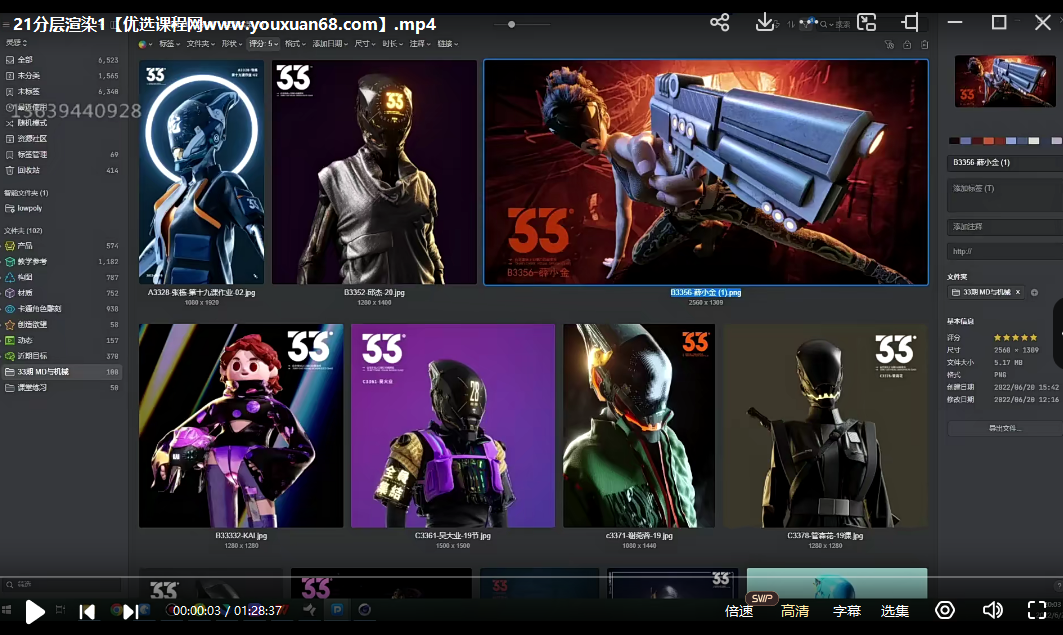Enable 随机模式 random mode in sidebar
The height and width of the screenshot is (635, 1063).
coord(32,123)
